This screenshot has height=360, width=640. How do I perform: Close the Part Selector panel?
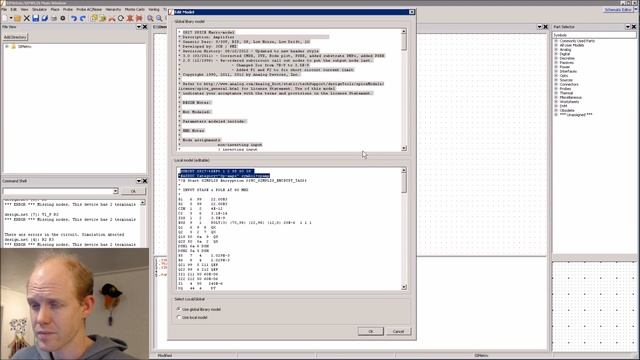[x=634, y=27]
